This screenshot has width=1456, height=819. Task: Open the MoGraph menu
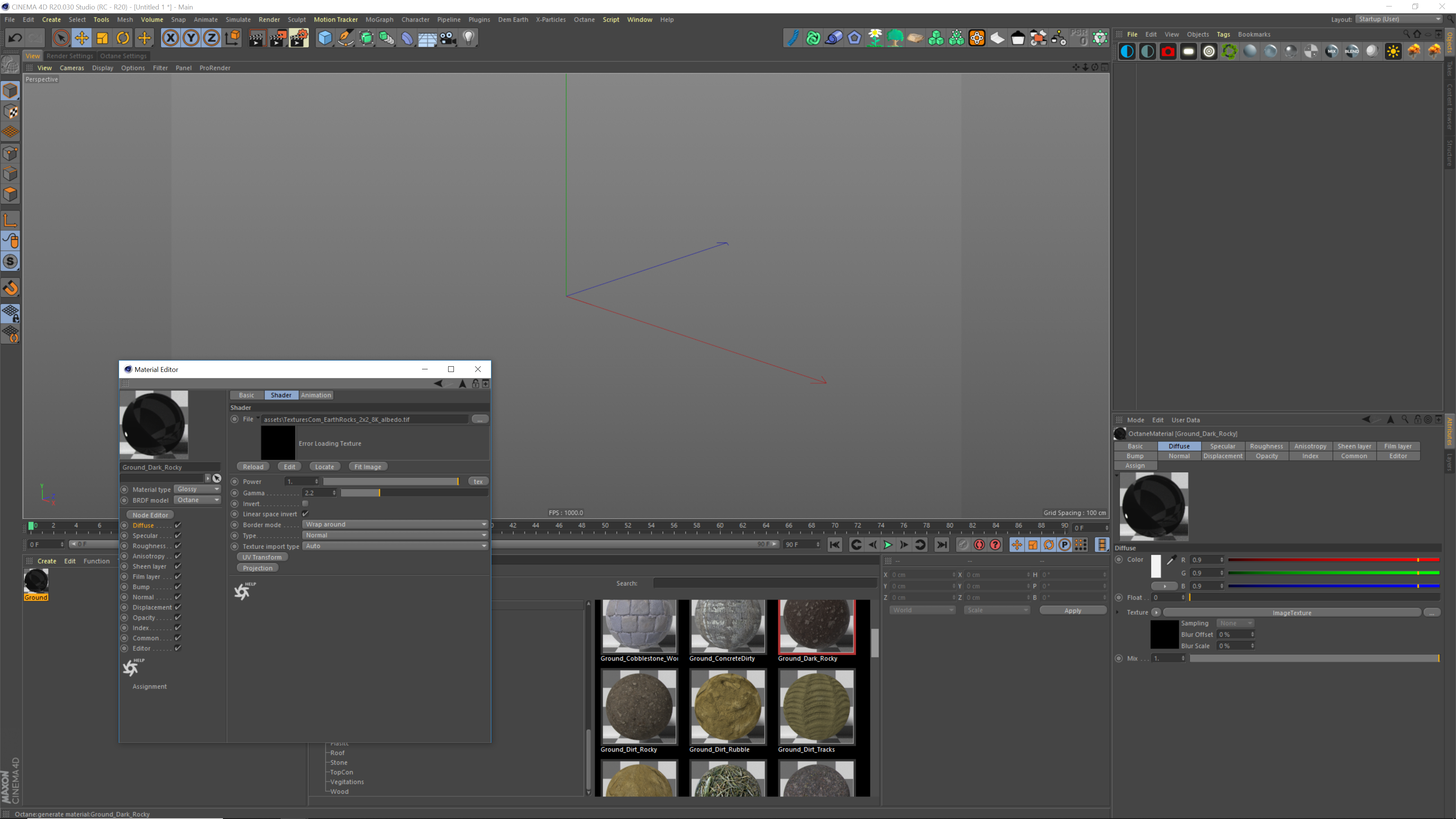pyautogui.click(x=379, y=19)
